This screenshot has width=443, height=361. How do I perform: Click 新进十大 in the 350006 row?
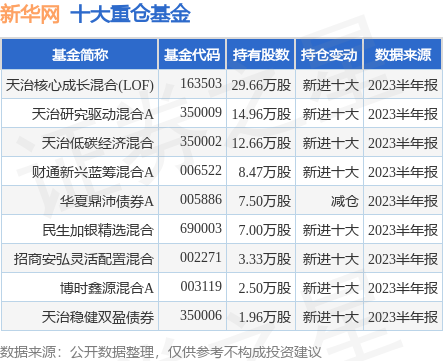pos(331,317)
